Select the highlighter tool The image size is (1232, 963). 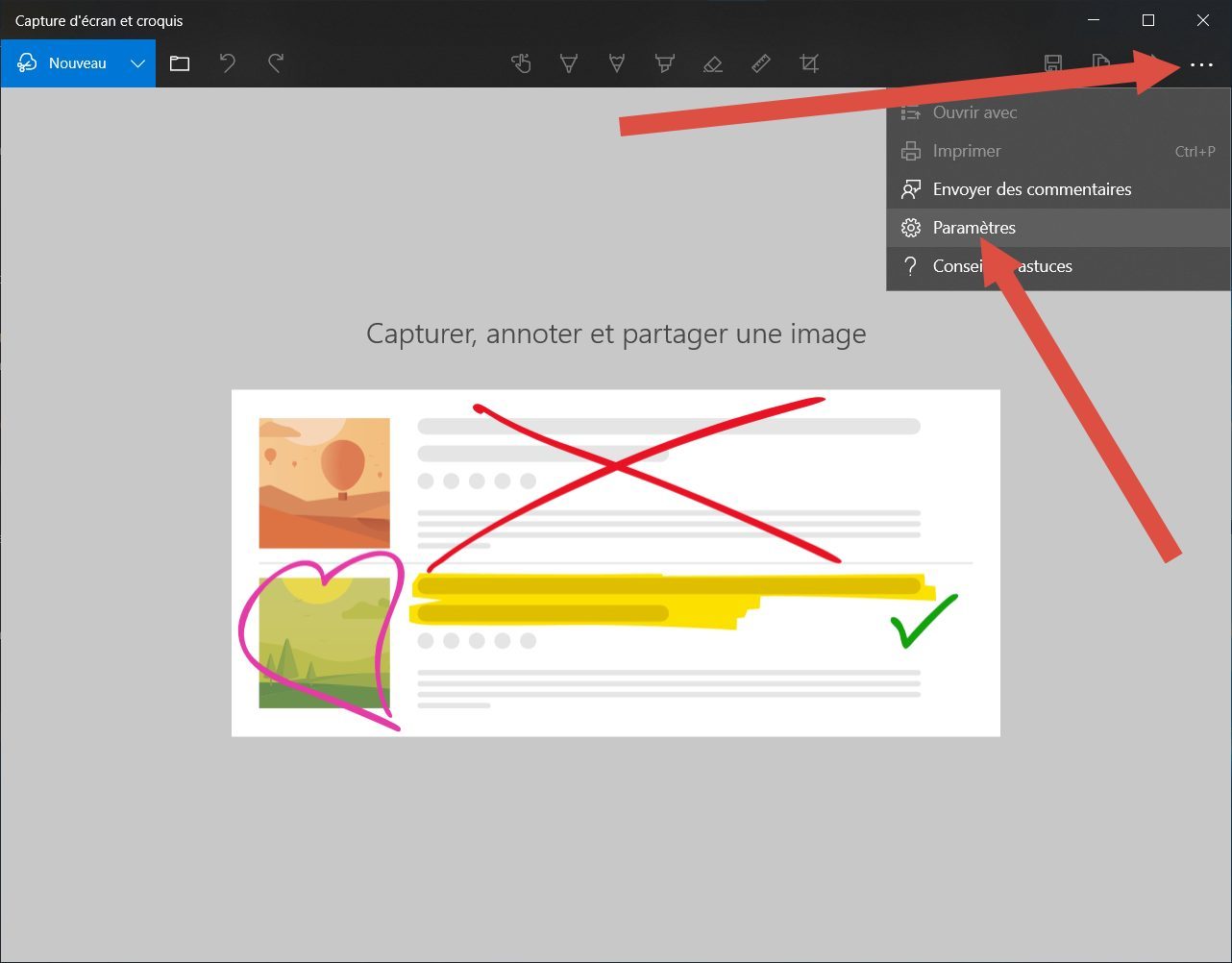pos(664,63)
